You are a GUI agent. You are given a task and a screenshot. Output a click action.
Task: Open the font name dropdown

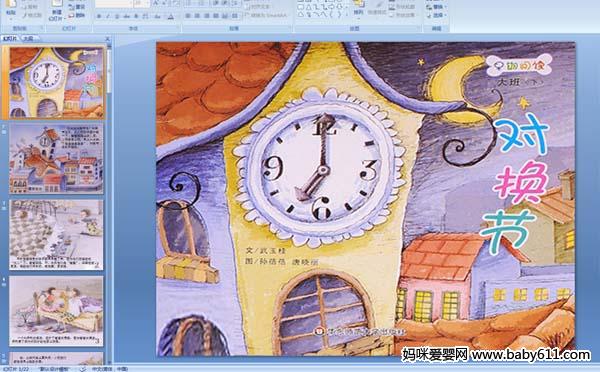click(114, 4)
